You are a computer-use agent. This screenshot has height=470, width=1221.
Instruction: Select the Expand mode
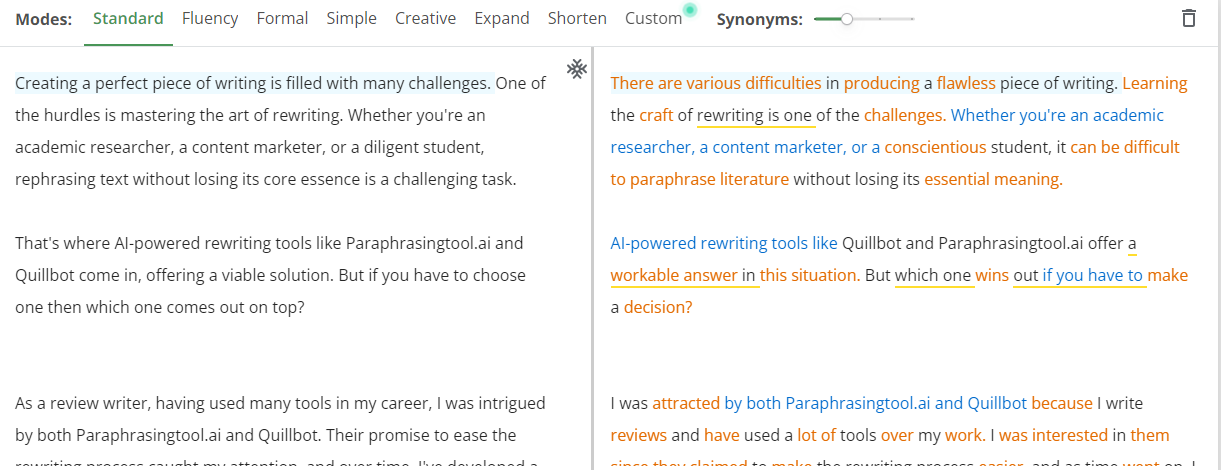(502, 18)
